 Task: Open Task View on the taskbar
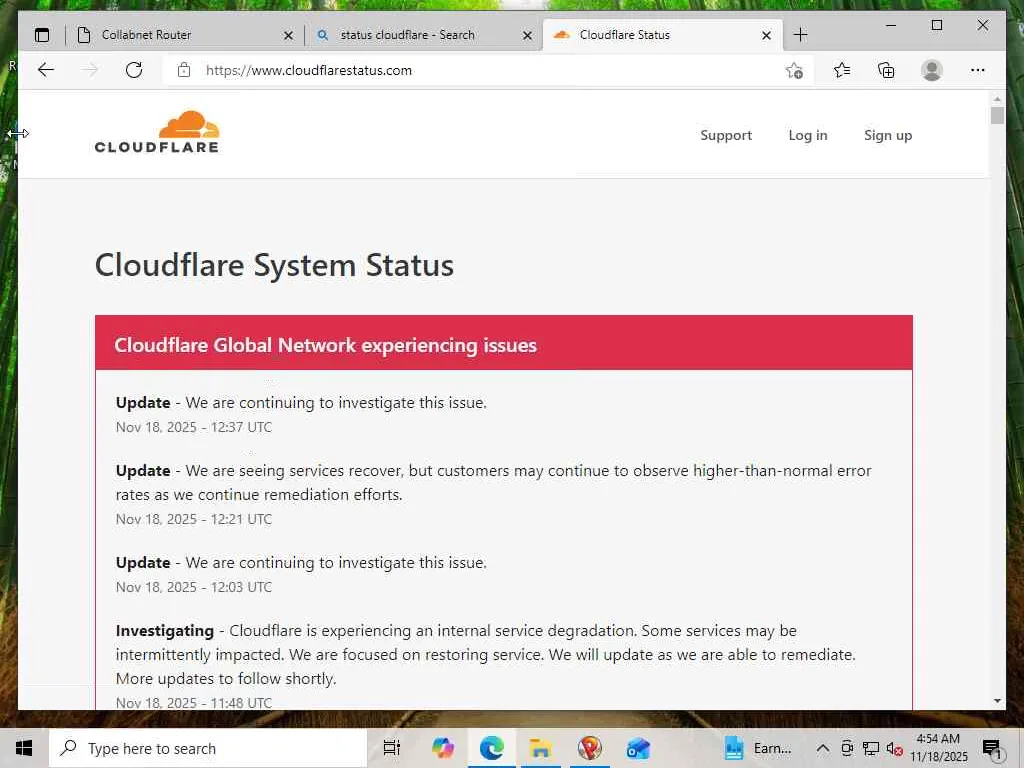392,748
